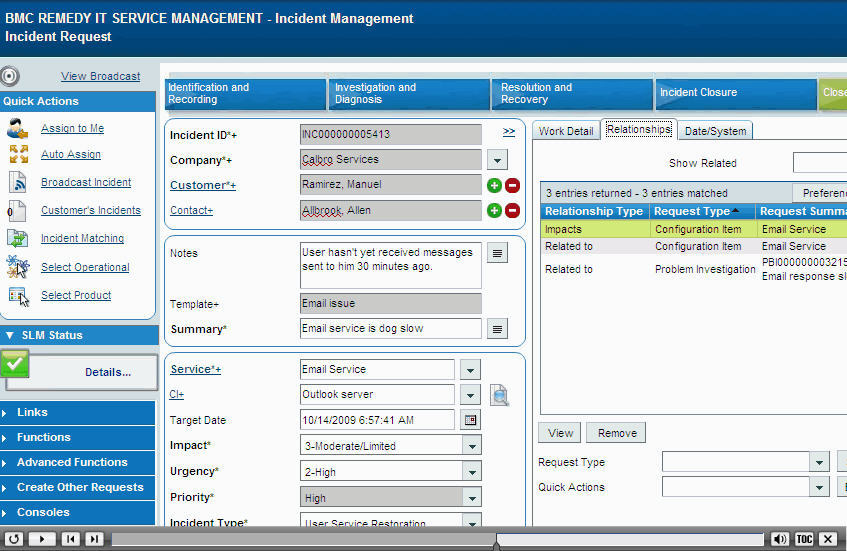This screenshot has height=551, width=847.
Task: Open the Impact dropdown
Action: click(x=472, y=446)
